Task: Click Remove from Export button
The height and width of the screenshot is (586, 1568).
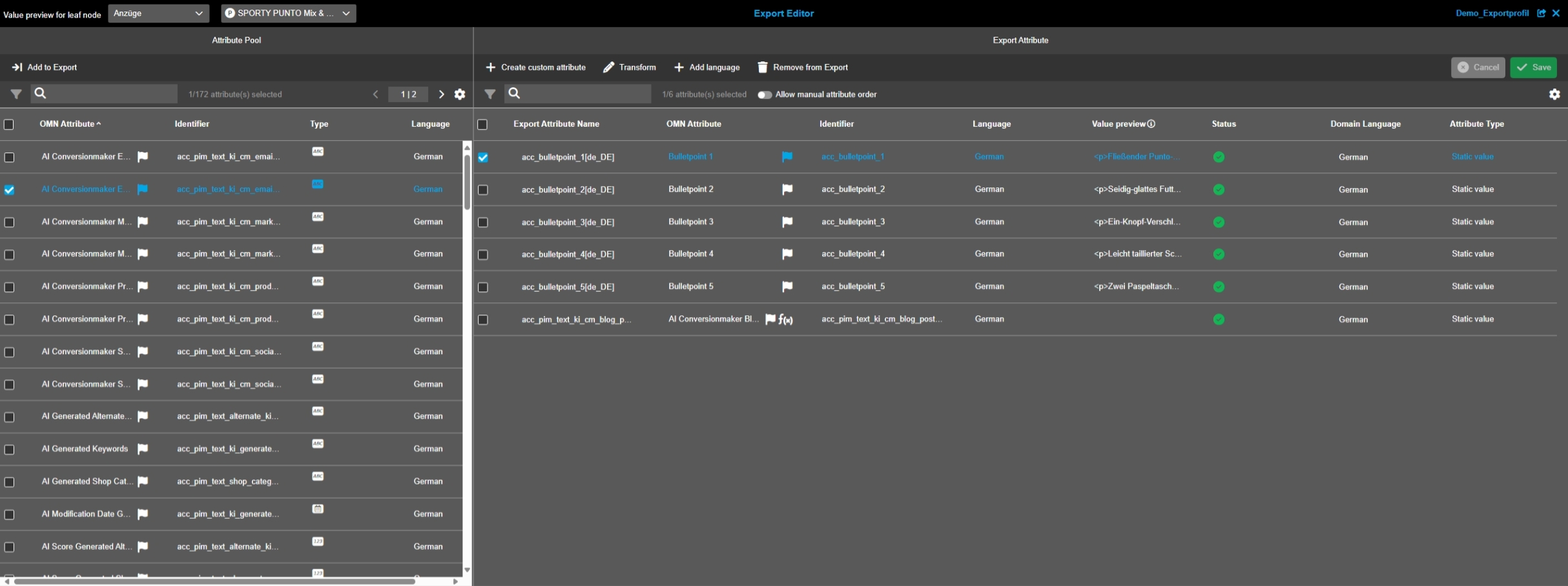Action: [803, 67]
